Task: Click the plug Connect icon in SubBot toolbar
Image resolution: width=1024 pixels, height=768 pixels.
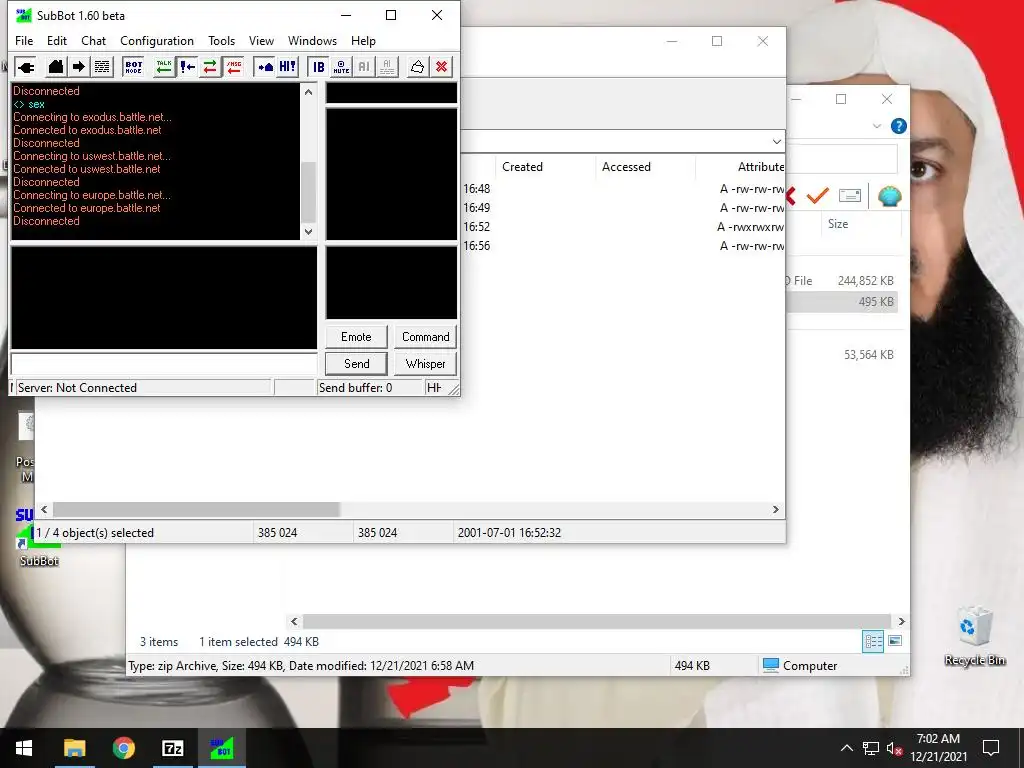Action: pyautogui.click(x=25, y=67)
